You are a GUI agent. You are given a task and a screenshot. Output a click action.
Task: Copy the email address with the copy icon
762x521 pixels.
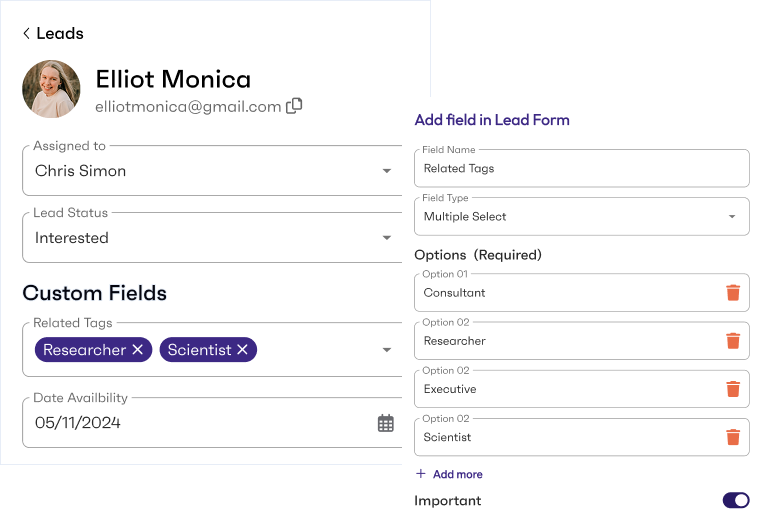294,106
